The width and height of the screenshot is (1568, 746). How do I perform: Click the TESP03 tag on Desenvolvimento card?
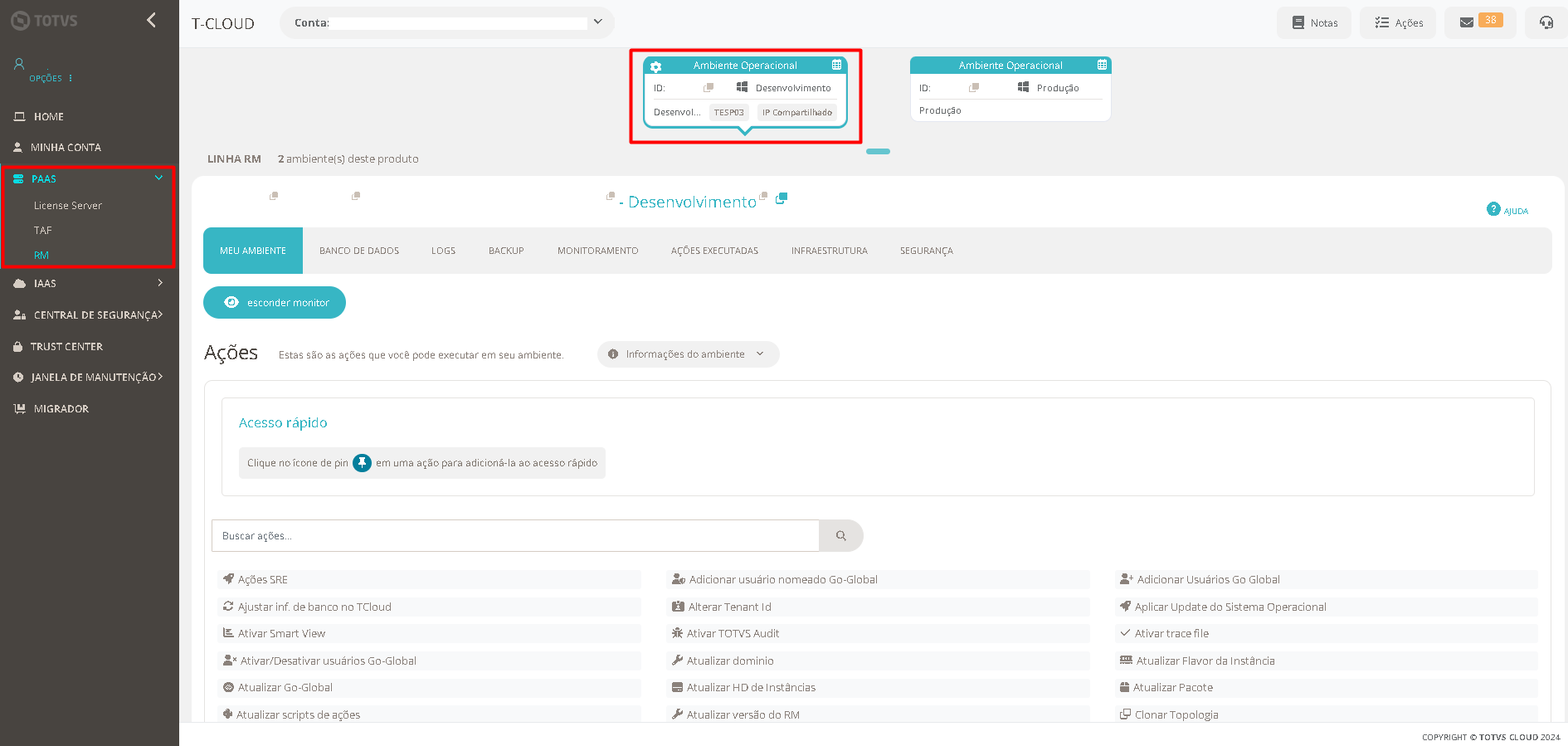click(728, 112)
